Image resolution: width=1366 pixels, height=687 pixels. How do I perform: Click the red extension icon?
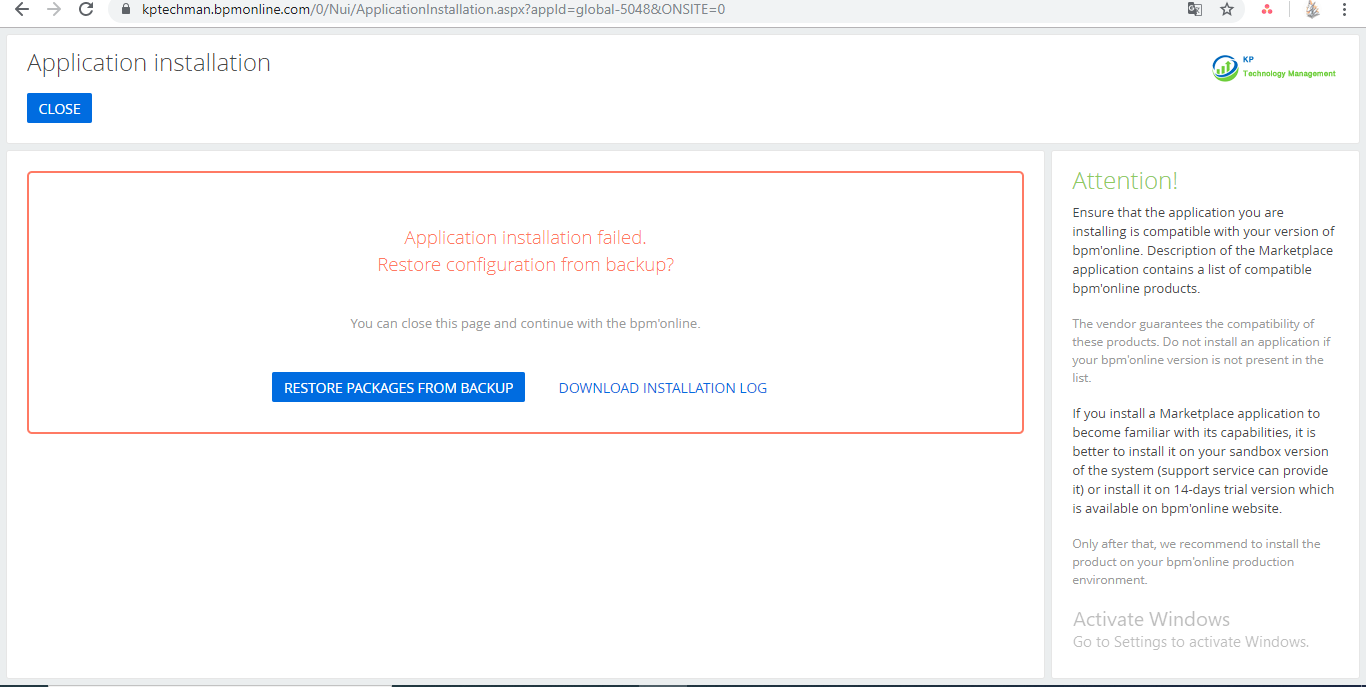(x=1267, y=9)
